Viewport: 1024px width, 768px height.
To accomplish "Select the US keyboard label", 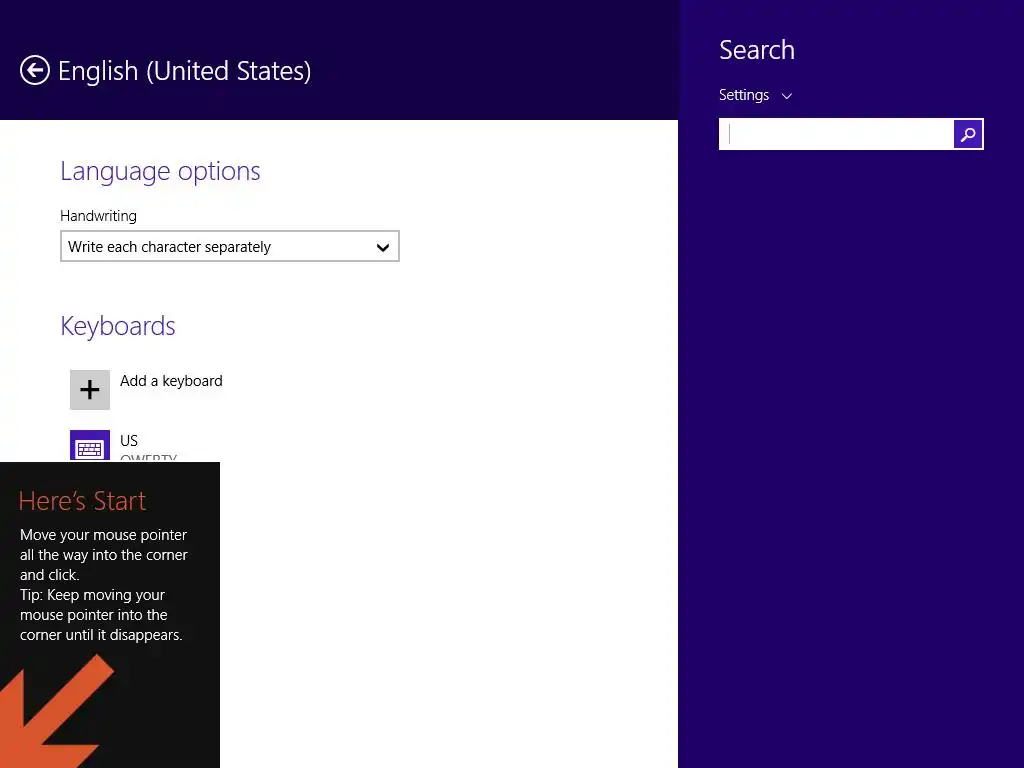I will point(129,441).
